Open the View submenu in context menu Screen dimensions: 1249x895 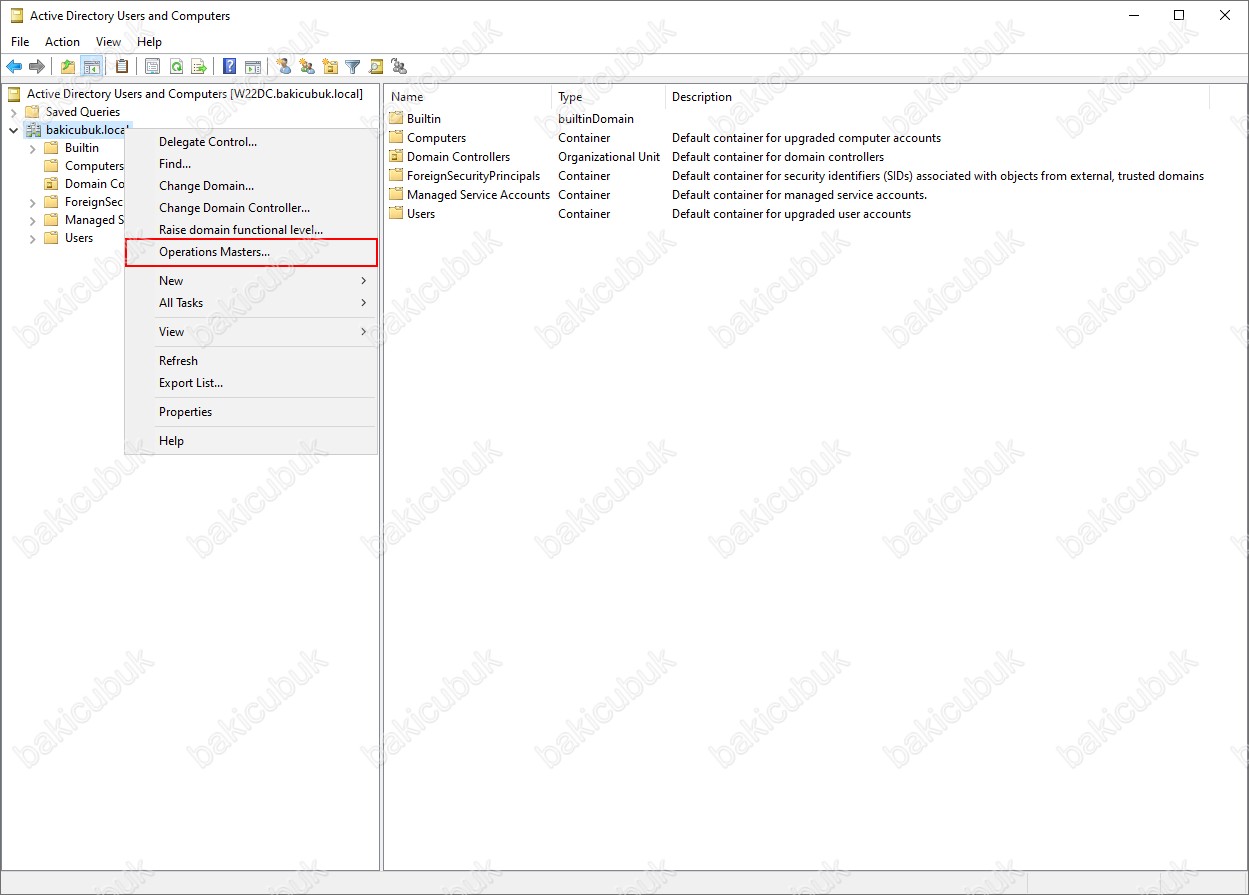251,332
